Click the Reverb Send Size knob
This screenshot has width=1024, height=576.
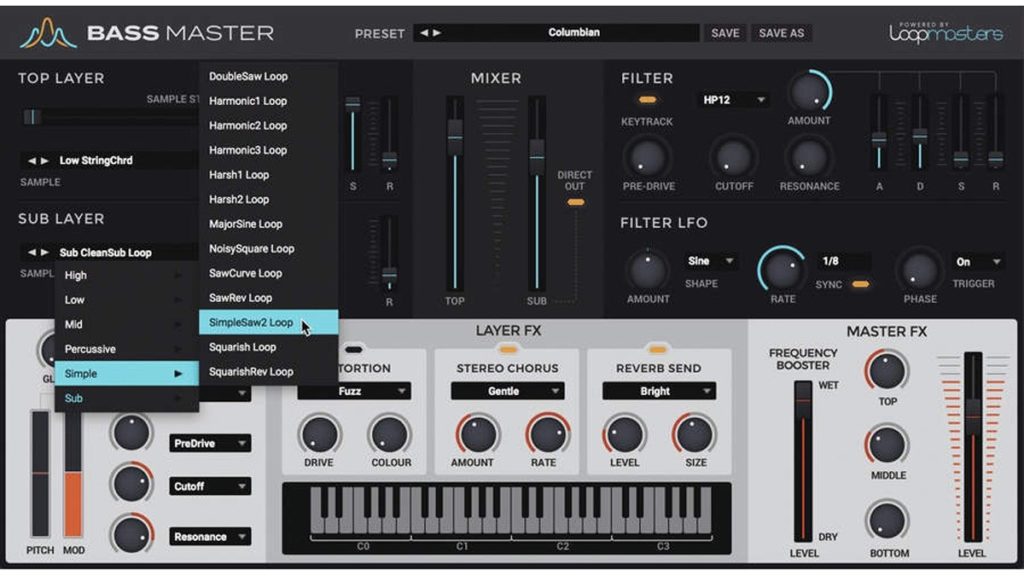coord(695,434)
